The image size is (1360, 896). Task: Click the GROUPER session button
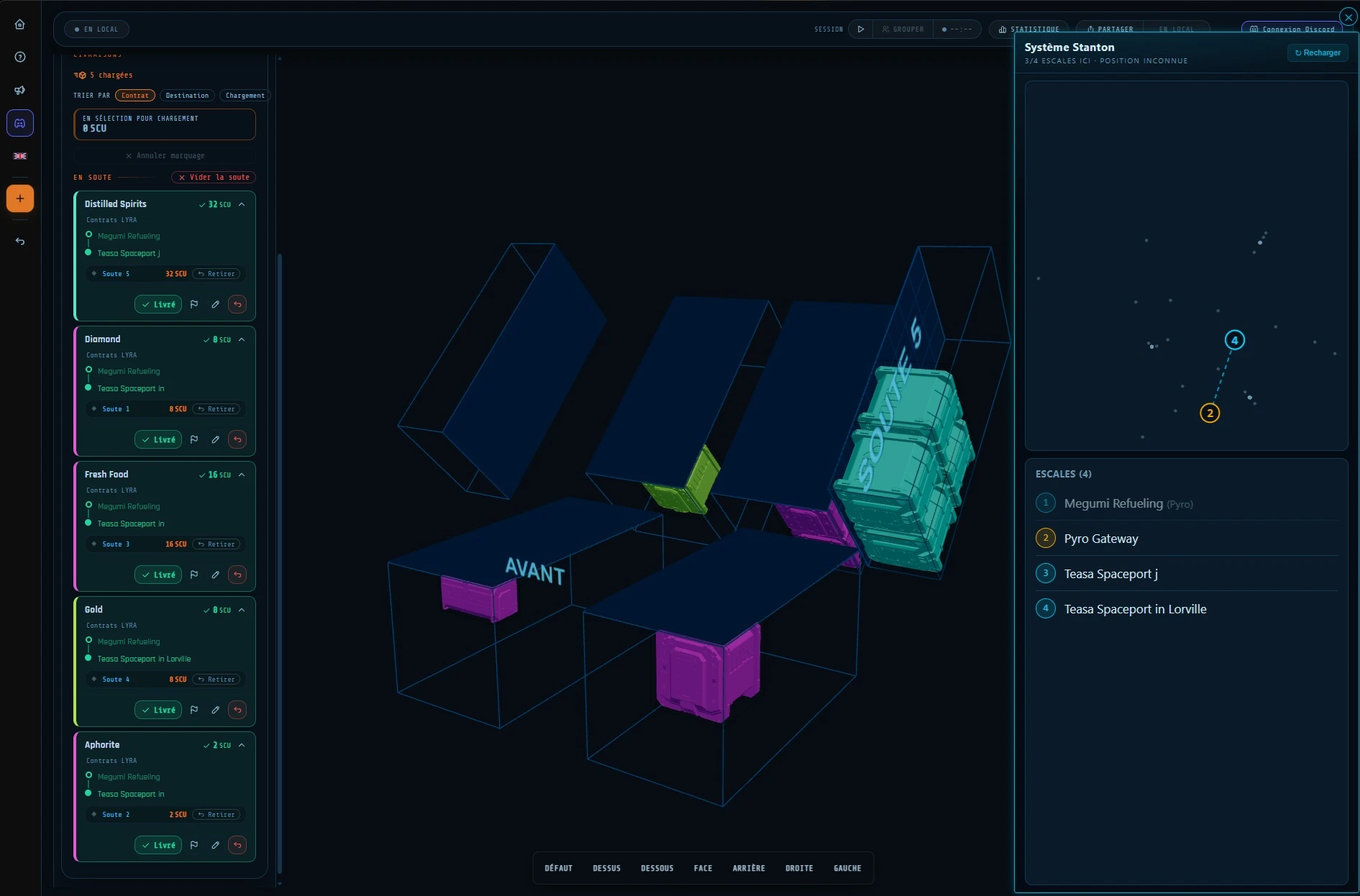click(x=903, y=29)
